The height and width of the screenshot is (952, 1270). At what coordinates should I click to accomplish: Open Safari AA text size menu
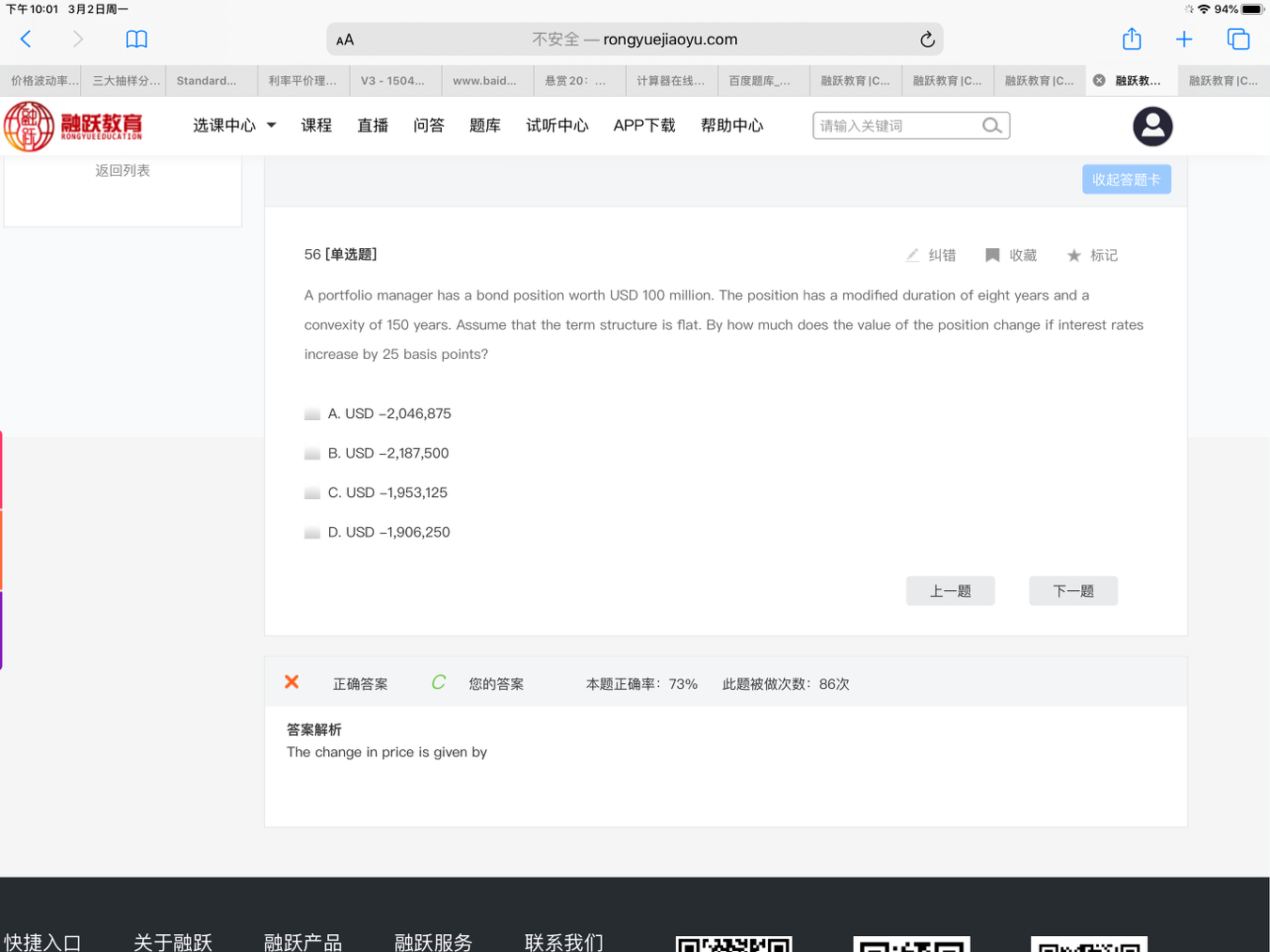point(345,39)
